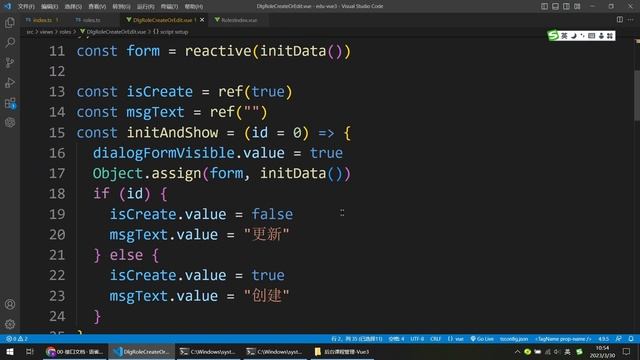640x360 pixels.
Task: Click 'initAndShow' on code line 15
Action: (172, 133)
